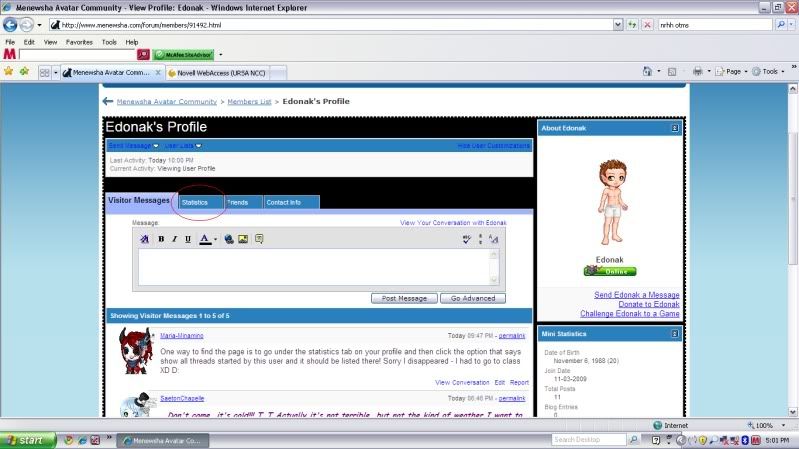Click the Insert Link globe icon
799x449 pixels.
point(229,239)
